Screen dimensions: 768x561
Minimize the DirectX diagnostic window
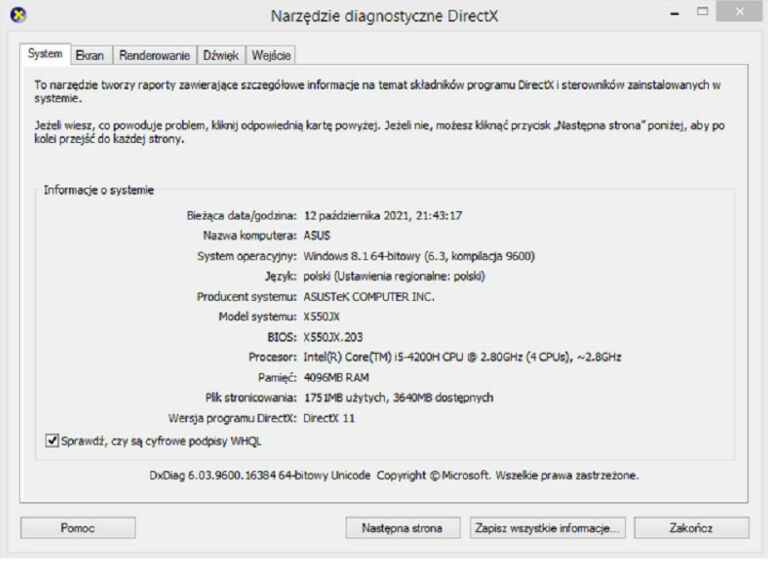(x=674, y=13)
